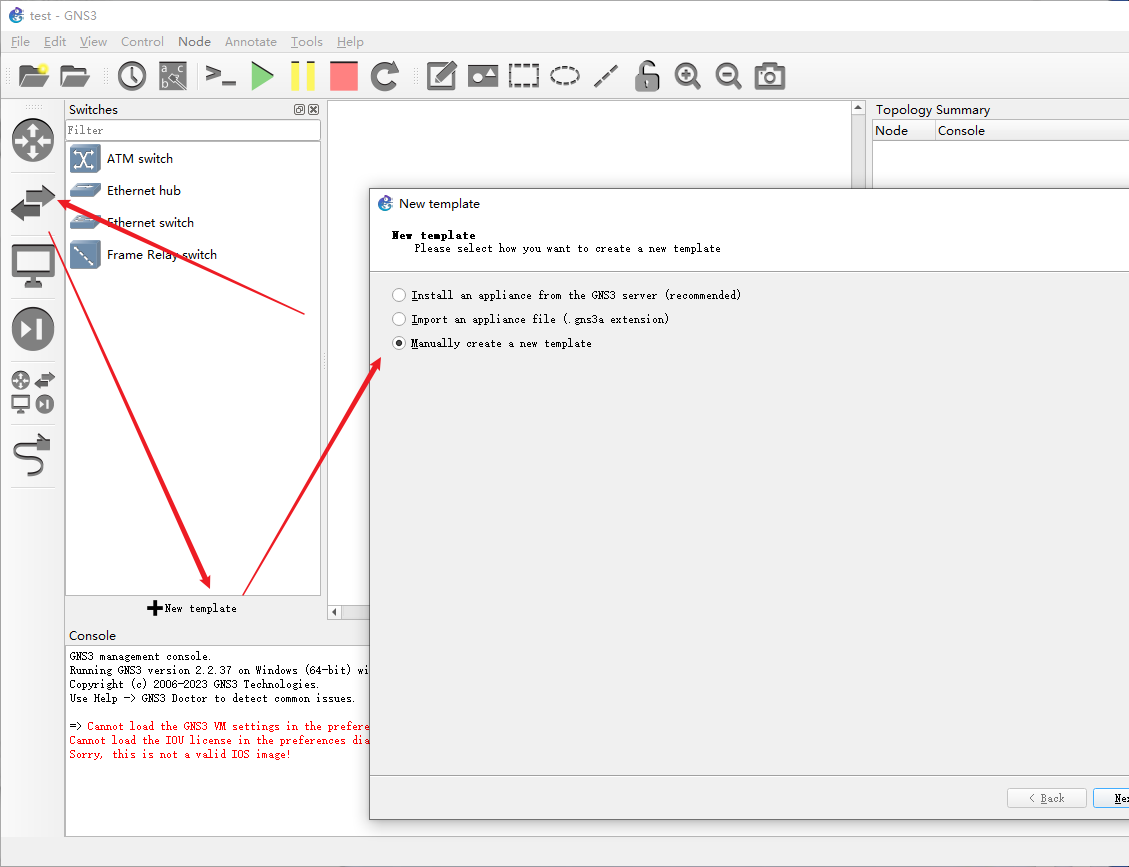Image resolution: width=1129 pixels, height=867 pixels.
Task: Select Import an appliance file option
Action: click(530, 319)
